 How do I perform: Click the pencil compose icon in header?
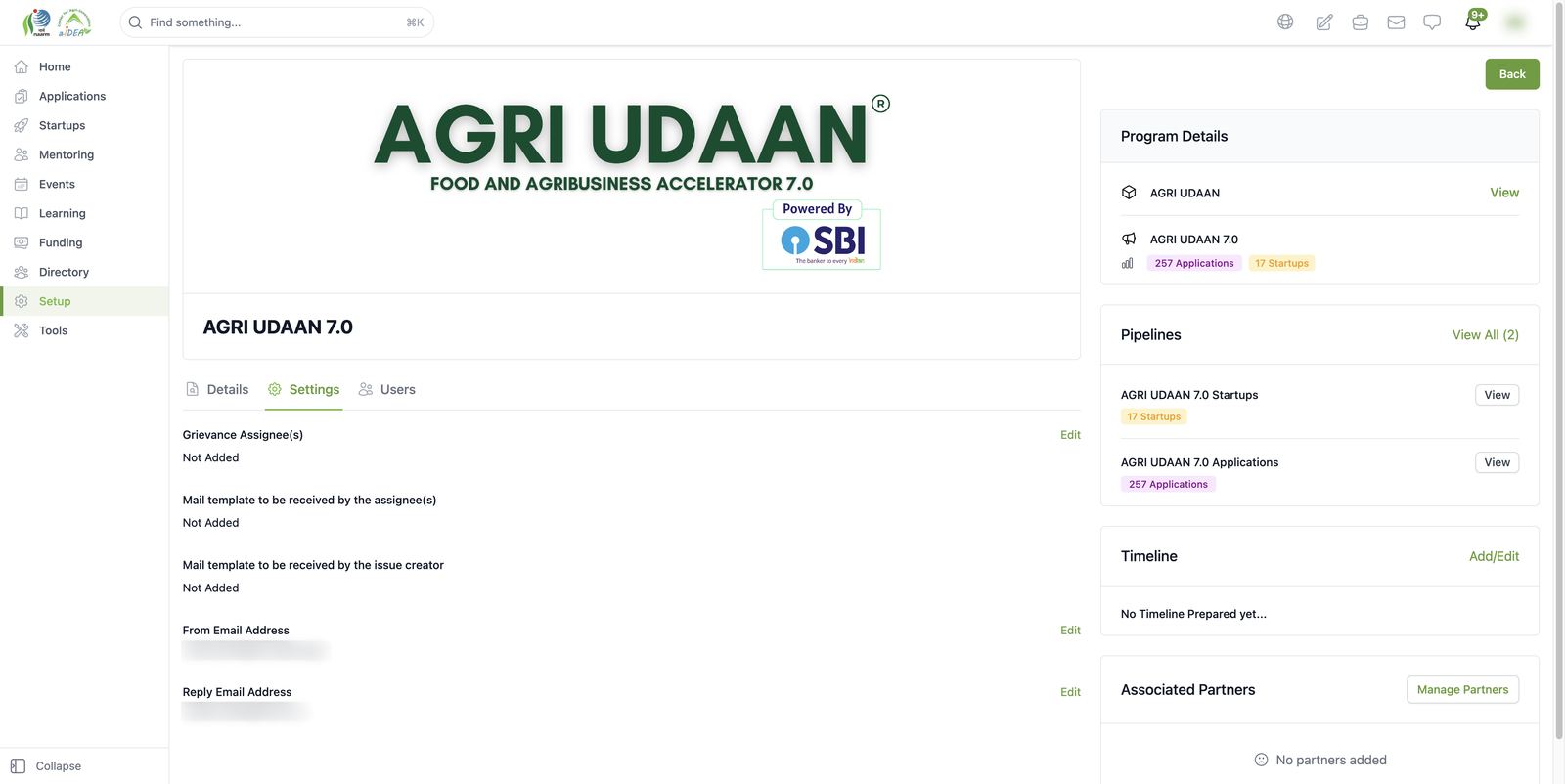pos(1323,22)
